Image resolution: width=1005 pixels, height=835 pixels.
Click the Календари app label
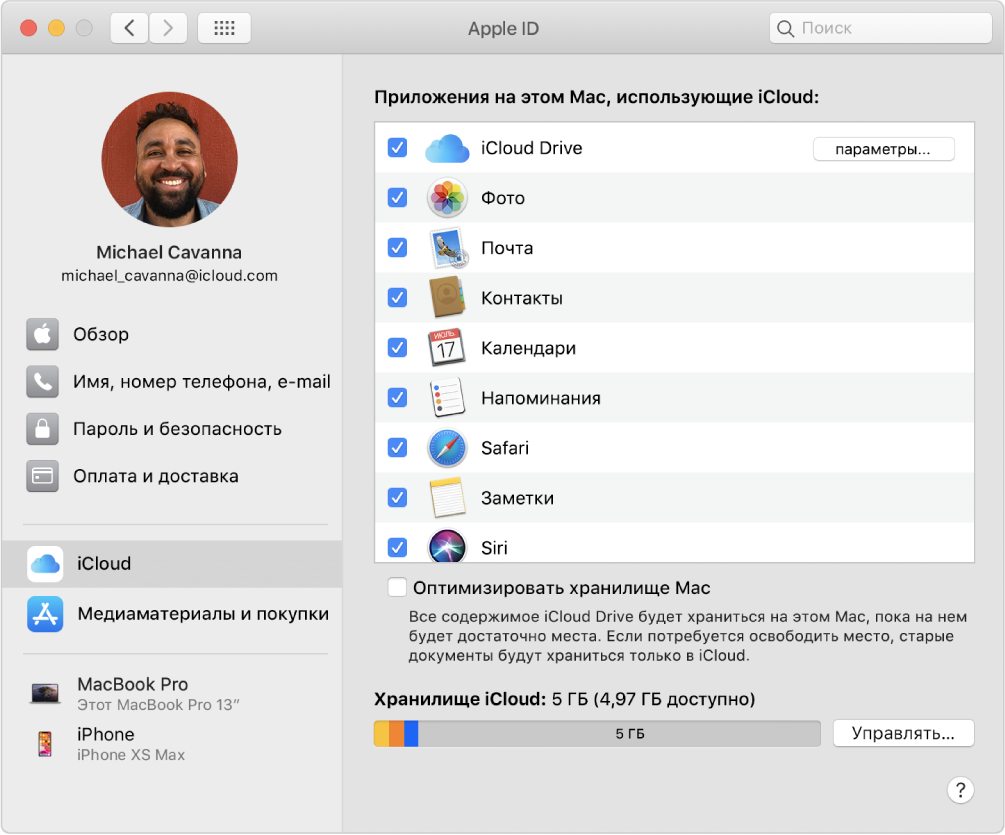point(529,348)
